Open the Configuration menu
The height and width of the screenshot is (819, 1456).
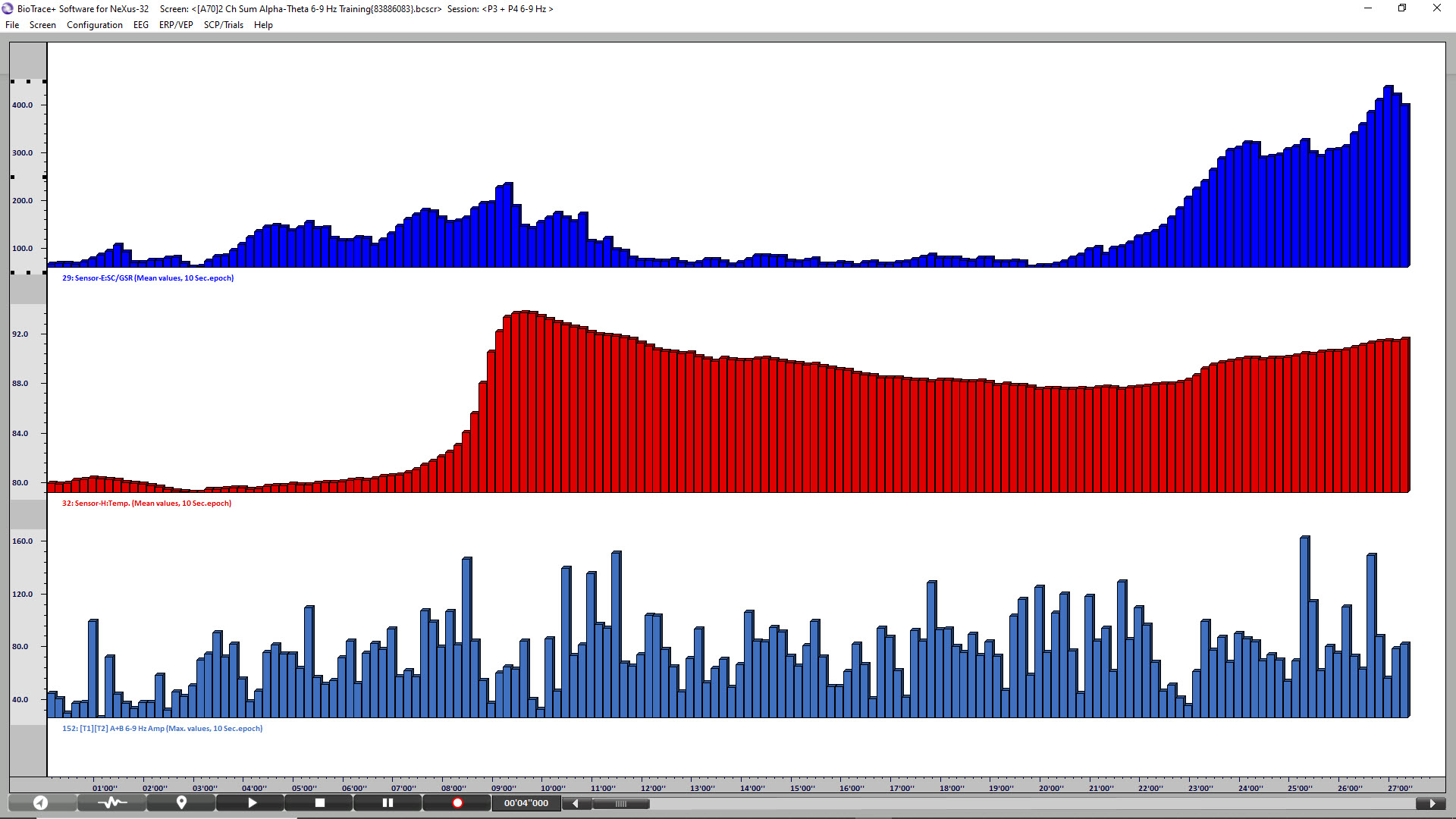tap(94, 25)
